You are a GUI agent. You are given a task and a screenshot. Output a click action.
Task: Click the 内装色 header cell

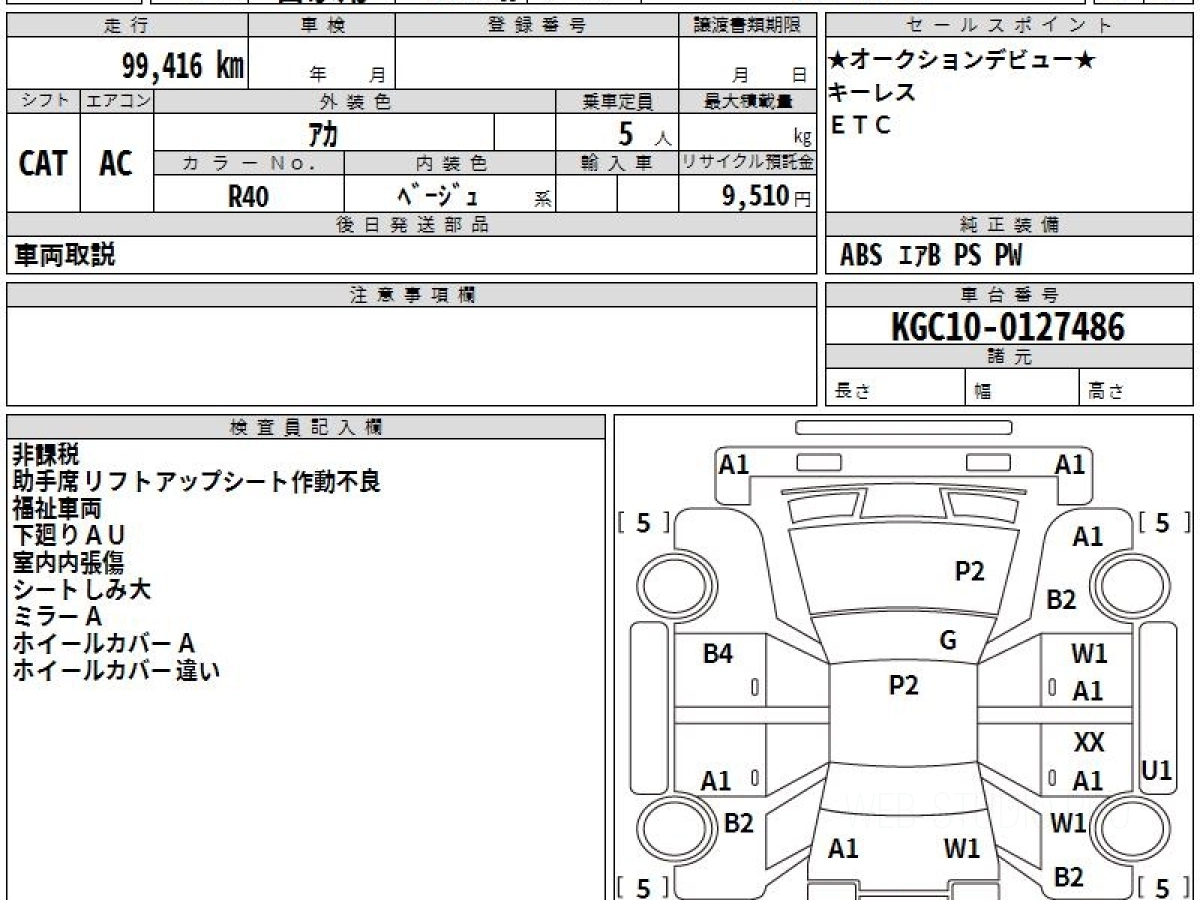(450, 163)
